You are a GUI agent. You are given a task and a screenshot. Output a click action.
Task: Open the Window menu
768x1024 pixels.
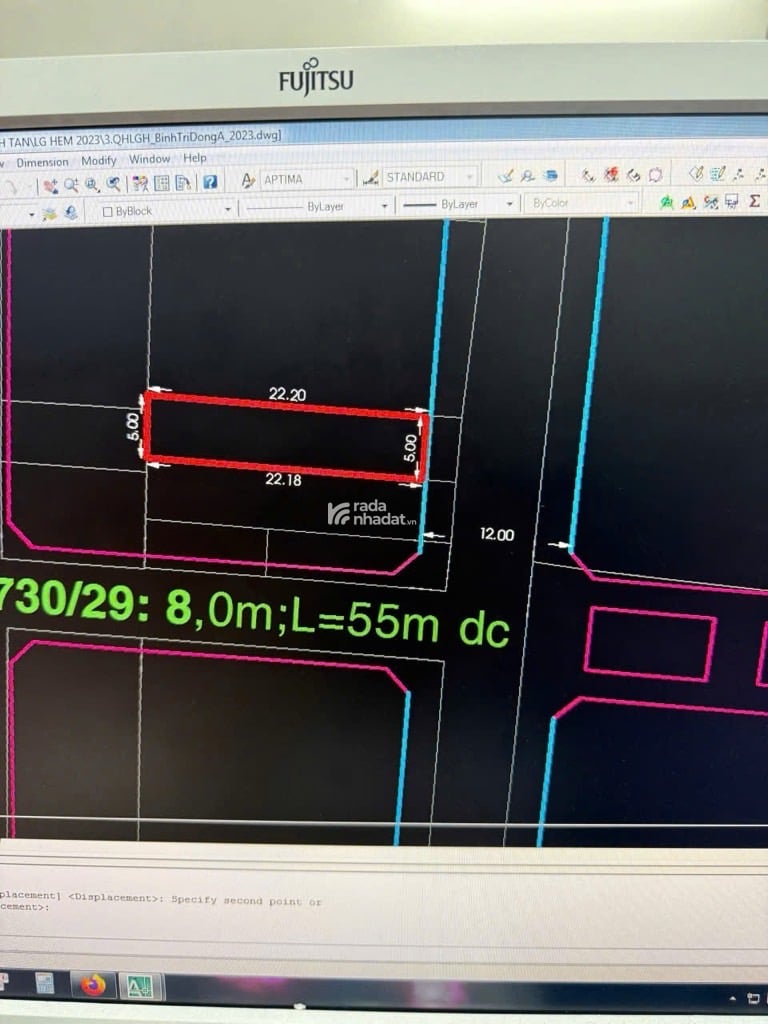point(150,159)
